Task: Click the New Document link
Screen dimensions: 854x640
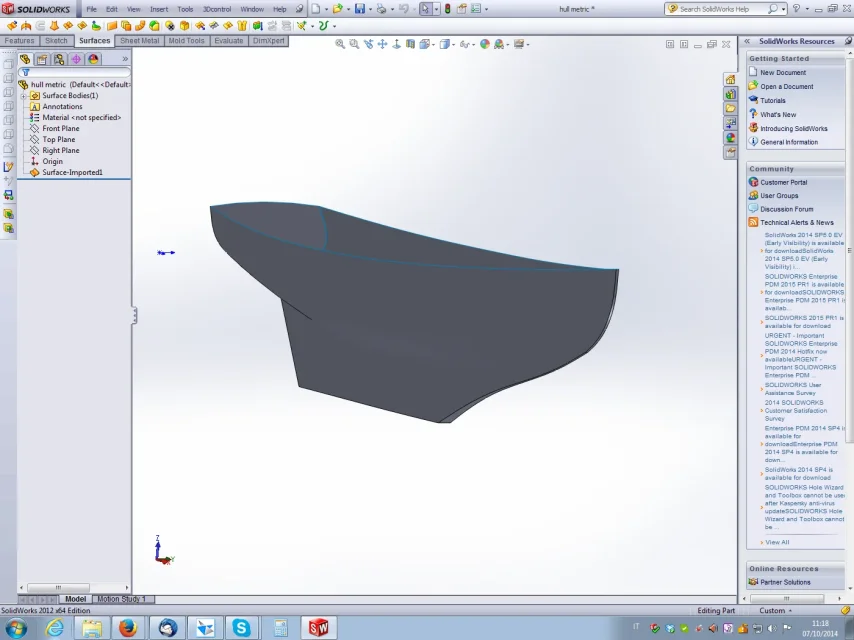Action: [x=783, y=72]
